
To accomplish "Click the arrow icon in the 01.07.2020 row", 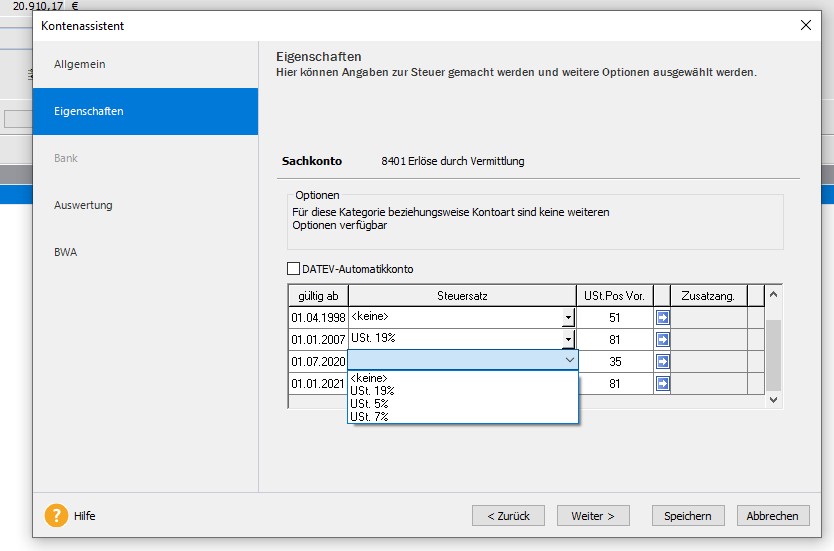I will (x=662, y=361).
